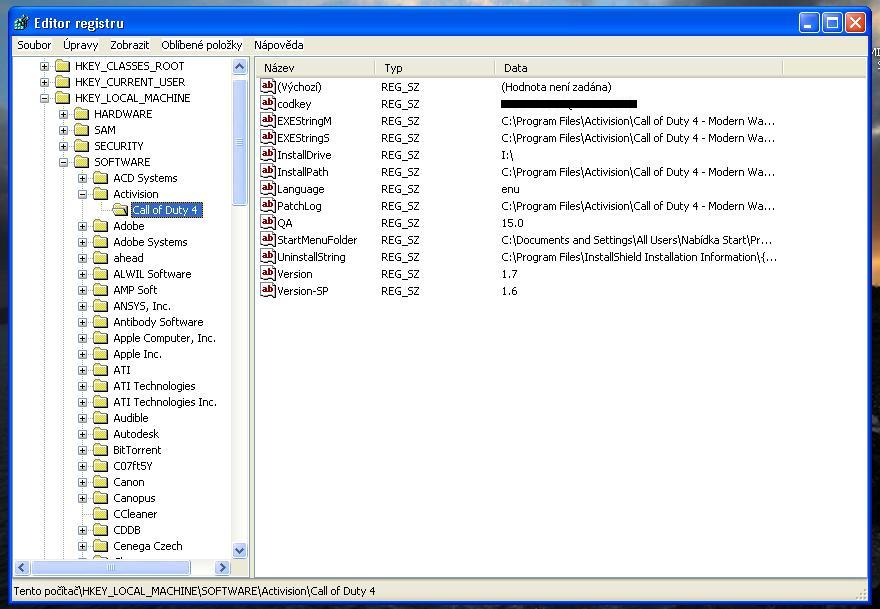Collapse the SOFTWARE key
Image resolution: width=880 pixels, height=609 pixels.
tap(63, 162)
